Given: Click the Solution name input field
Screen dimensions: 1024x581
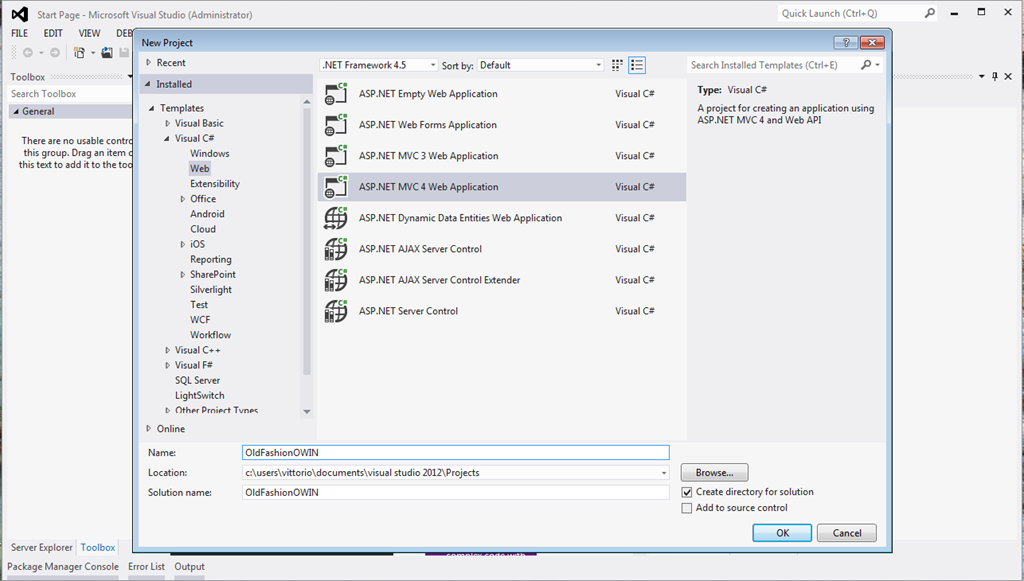Looking at the screenshot, I should [455, 492].
